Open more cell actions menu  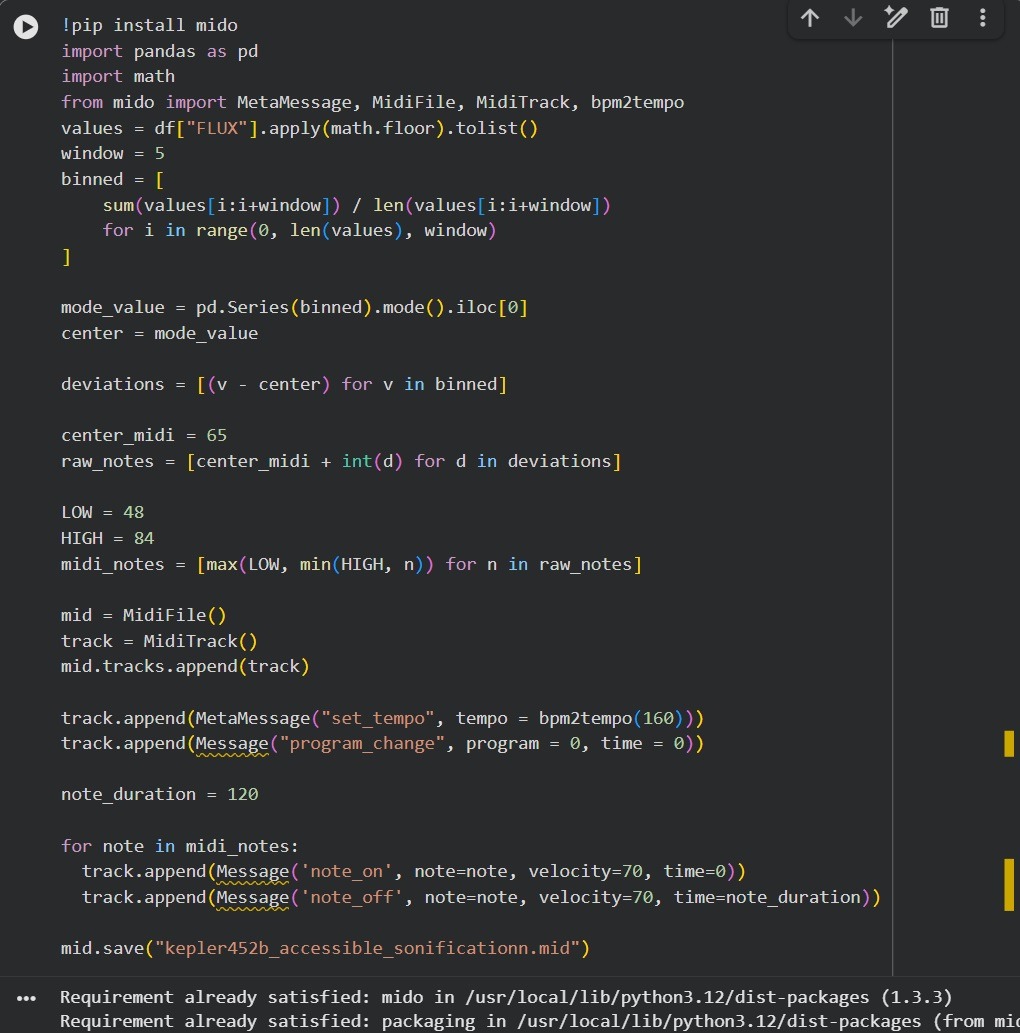coord(982,18)
